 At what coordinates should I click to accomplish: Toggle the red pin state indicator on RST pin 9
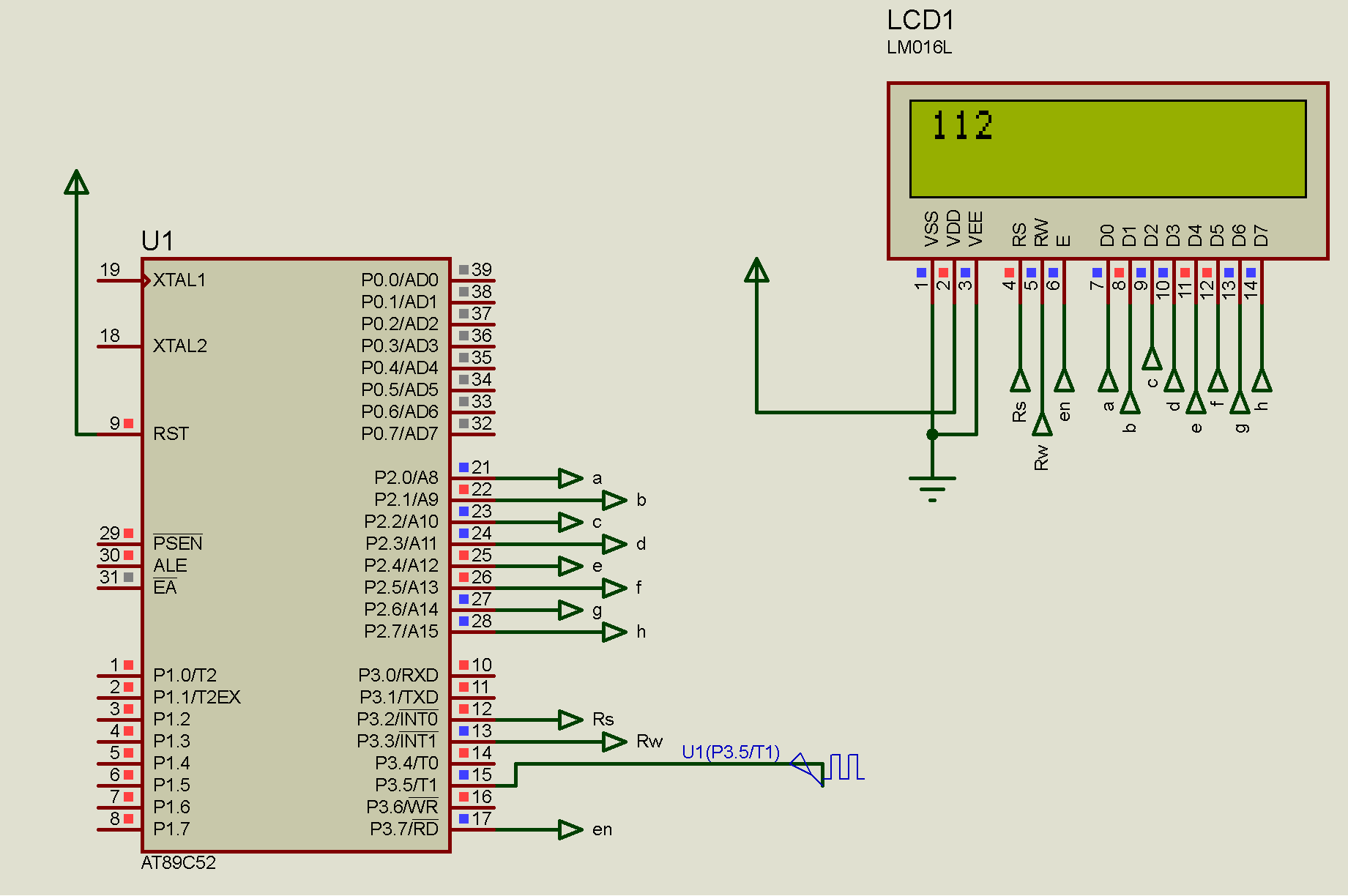pos(128,422)
